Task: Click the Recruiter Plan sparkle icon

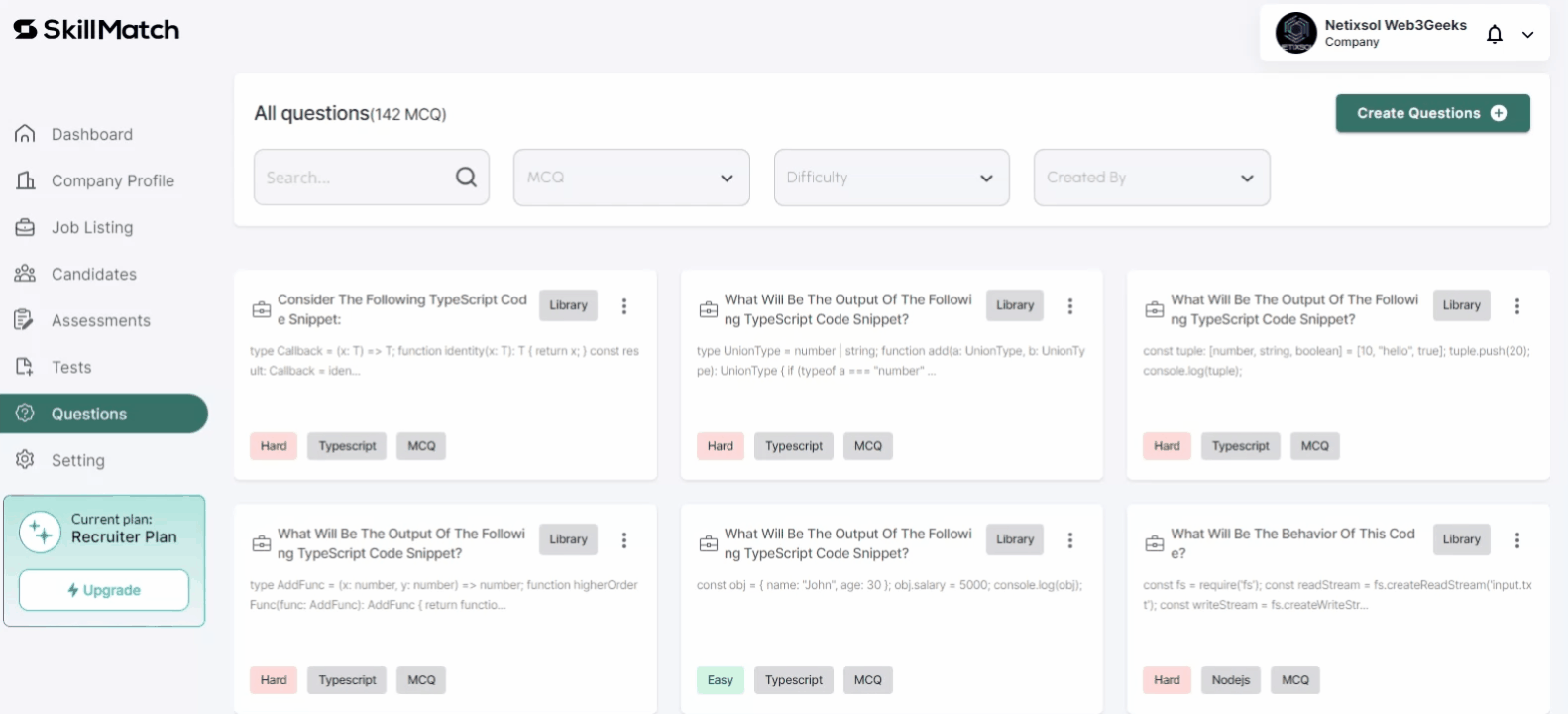Action: (x=41, y=533)
